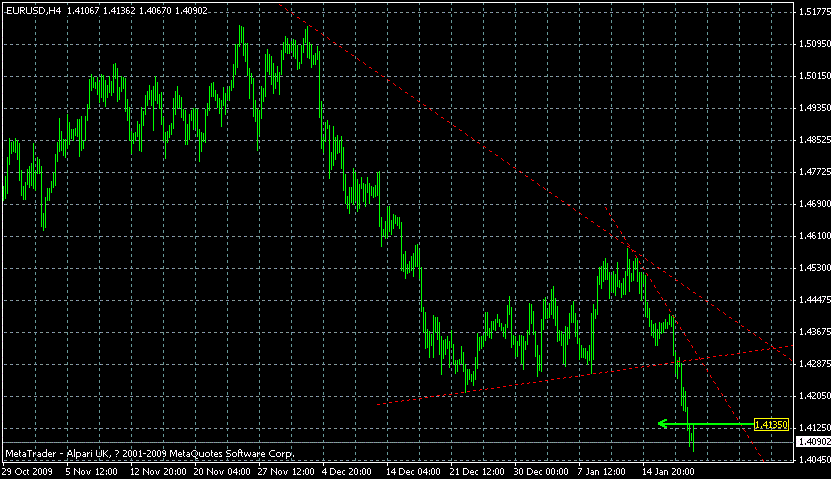Select the low price value 1.40670
Image resolution: width=831 pixels, height=479 pixels.
[155, 11]
